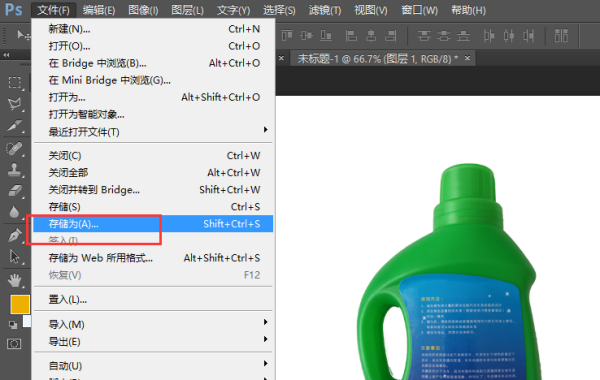
Task: Open the 滤镜(T) menu
Action: [324, 10]
